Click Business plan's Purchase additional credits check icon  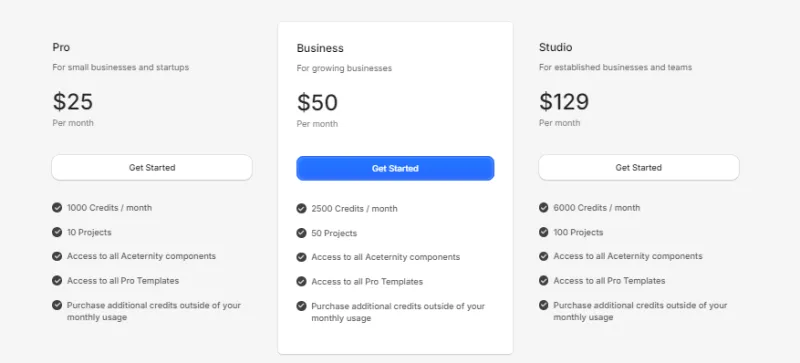302,306
